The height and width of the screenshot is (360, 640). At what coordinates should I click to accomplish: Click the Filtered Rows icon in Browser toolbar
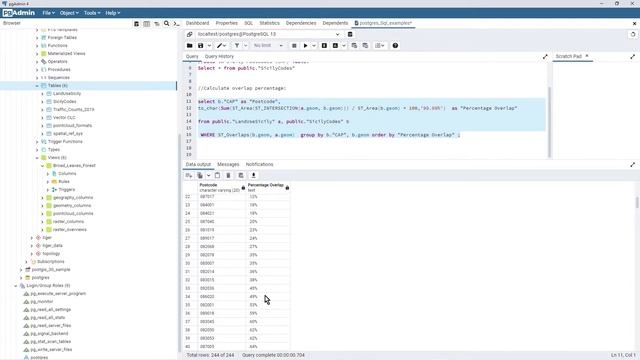pyautogui.click(x=157, y=24)
